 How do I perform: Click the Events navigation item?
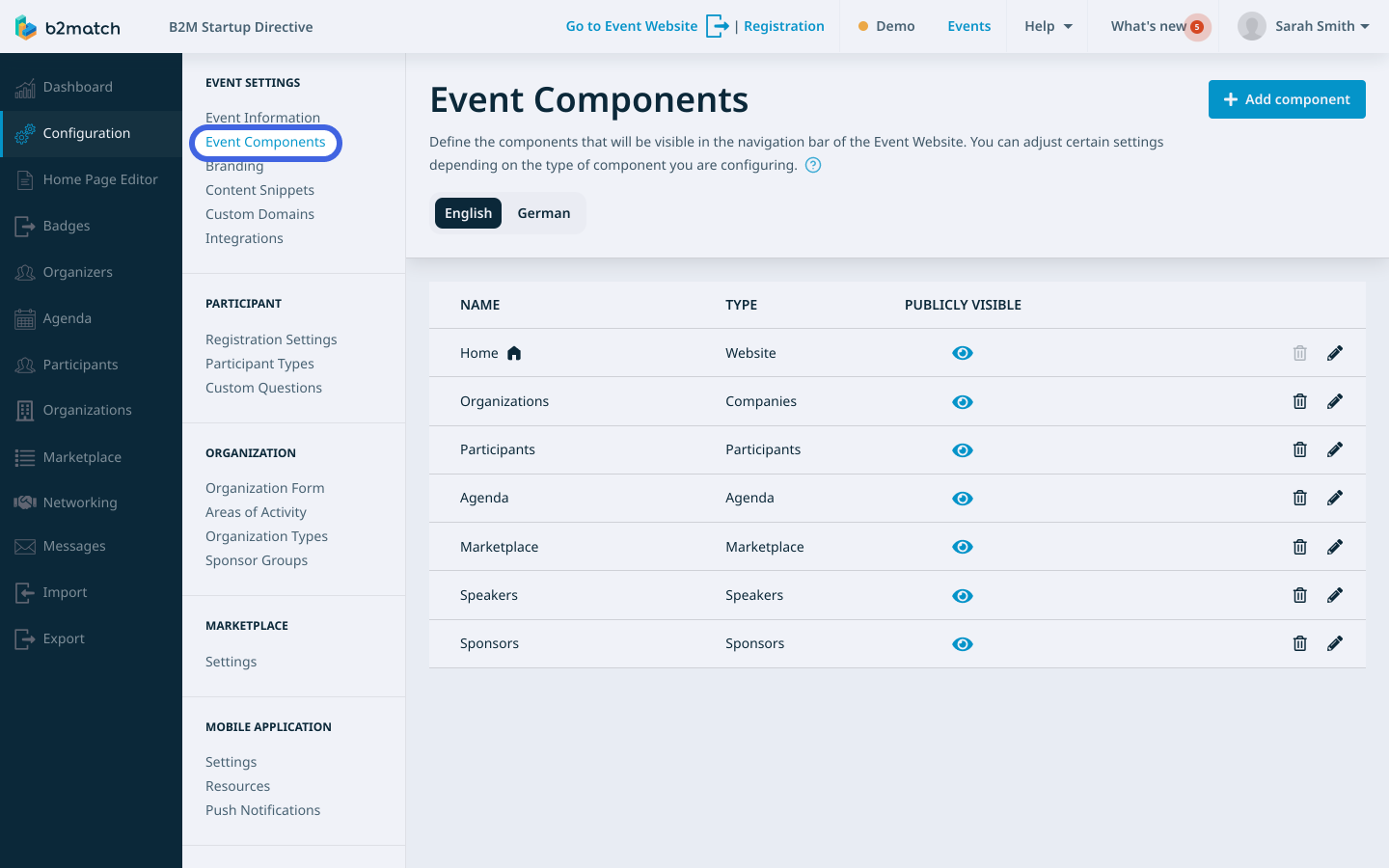pyautogui.click(x=968, y=26)
